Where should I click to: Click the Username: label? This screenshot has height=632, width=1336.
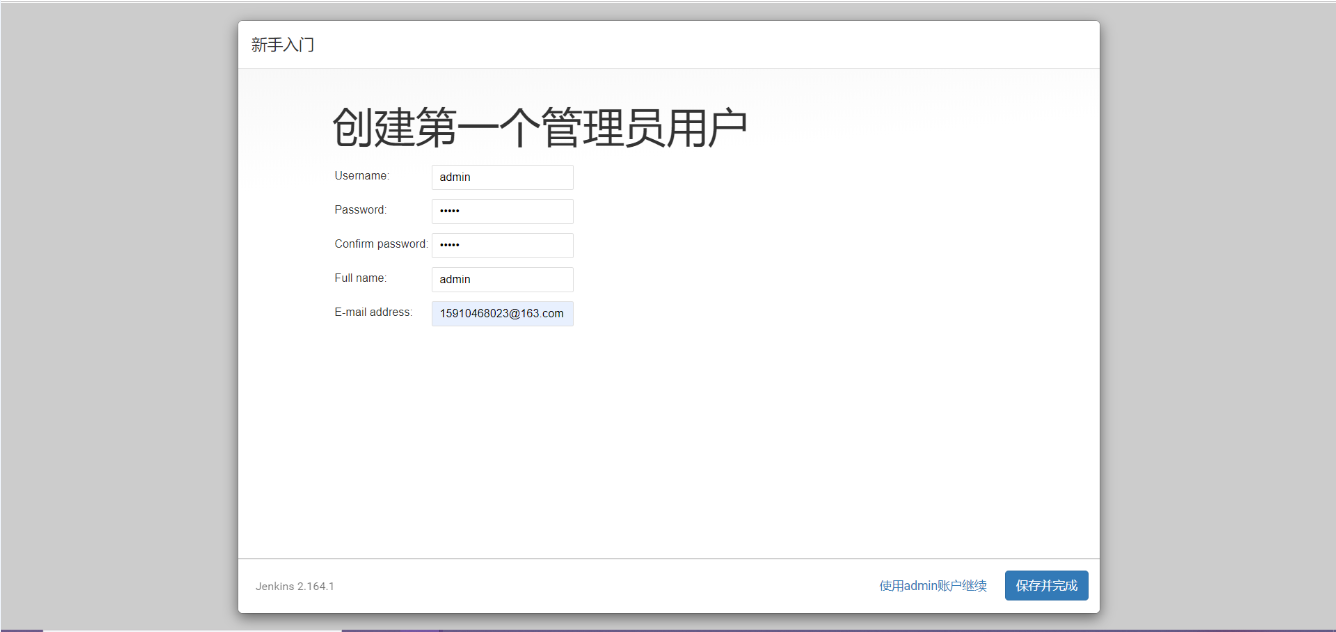click(x=362, y=176)
